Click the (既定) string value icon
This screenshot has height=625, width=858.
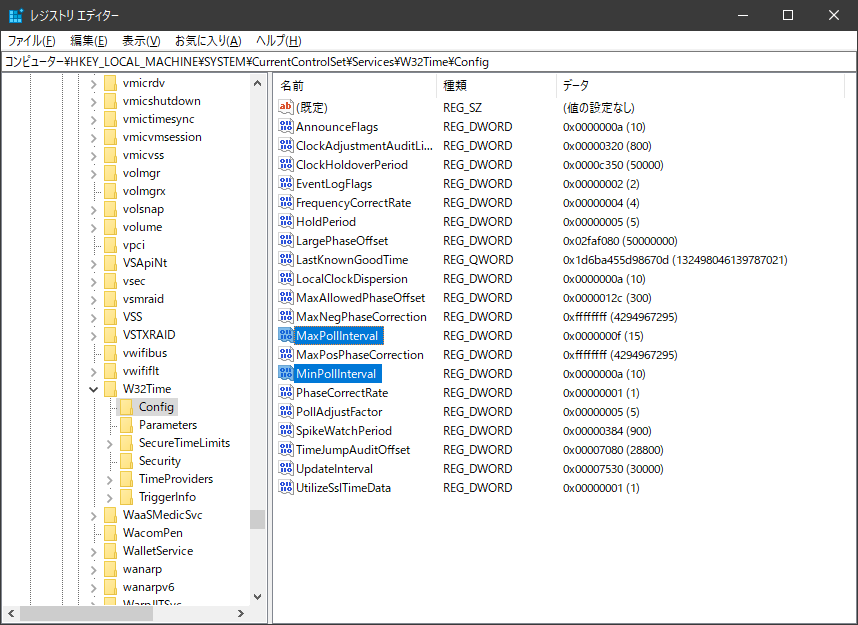[286, 107]
